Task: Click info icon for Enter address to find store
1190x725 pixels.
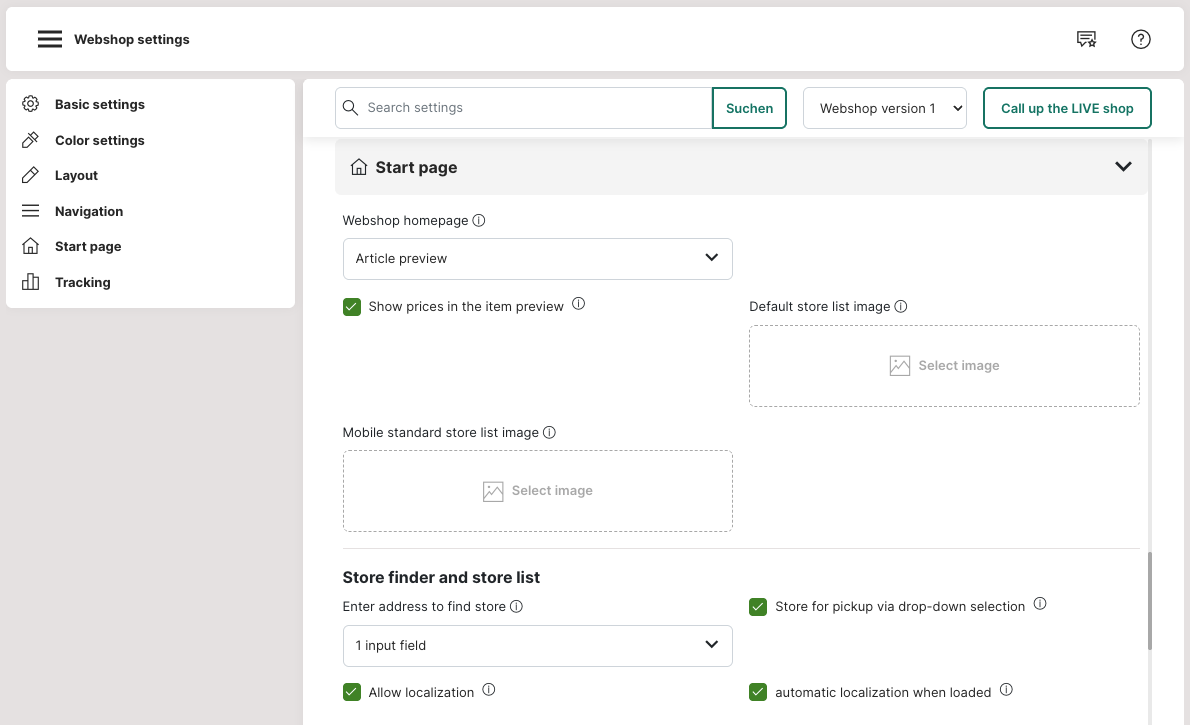Action: coord(517,606)
